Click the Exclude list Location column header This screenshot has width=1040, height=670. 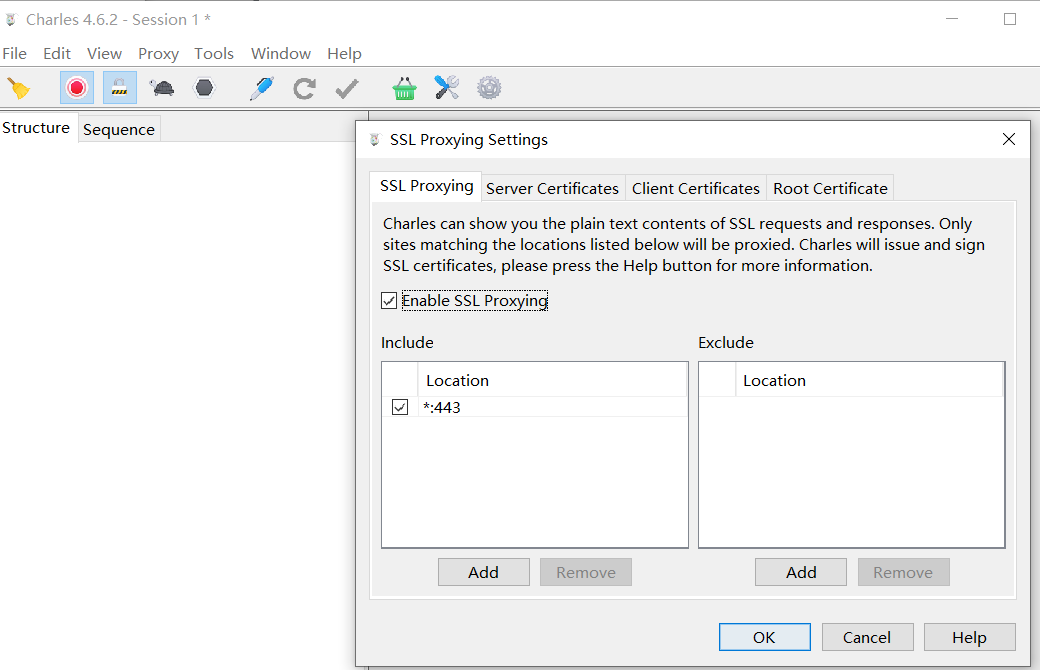pyautogui.click(x=869, y=380)
